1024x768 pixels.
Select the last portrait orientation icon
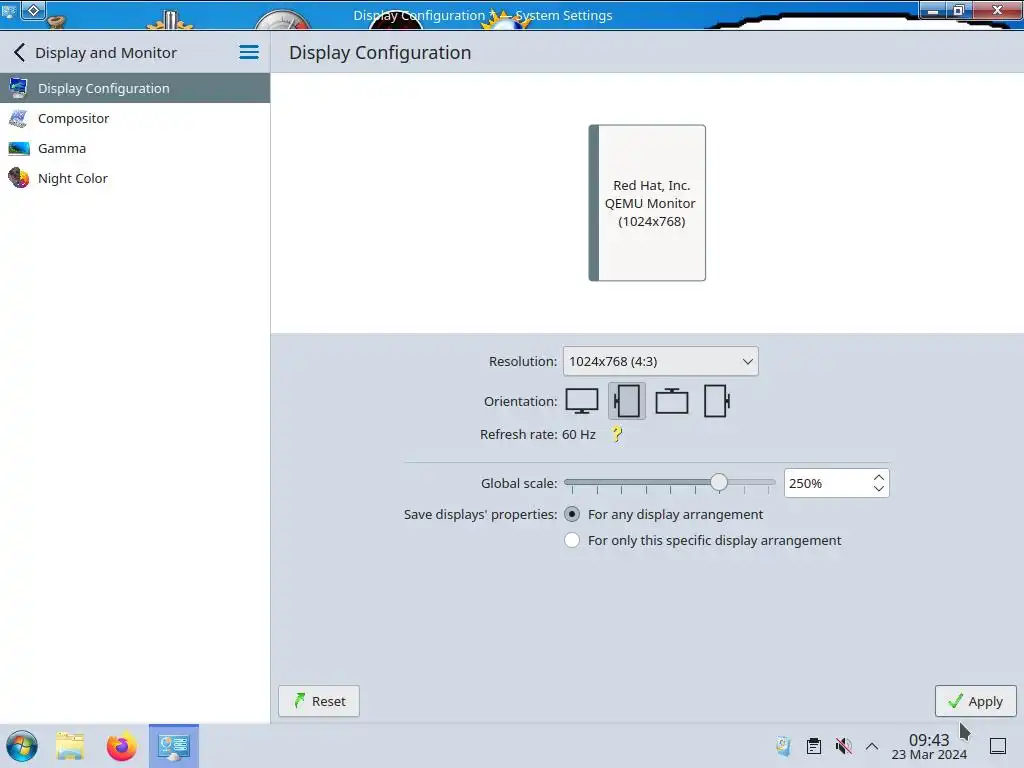pyautogui.click(x=716, y=401)
